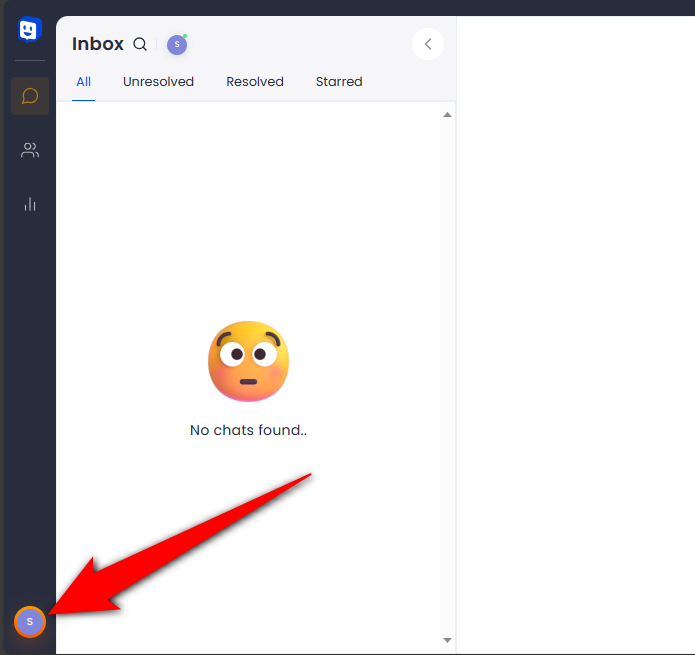Open the app logo in sidebar

[x=30, y=29]
